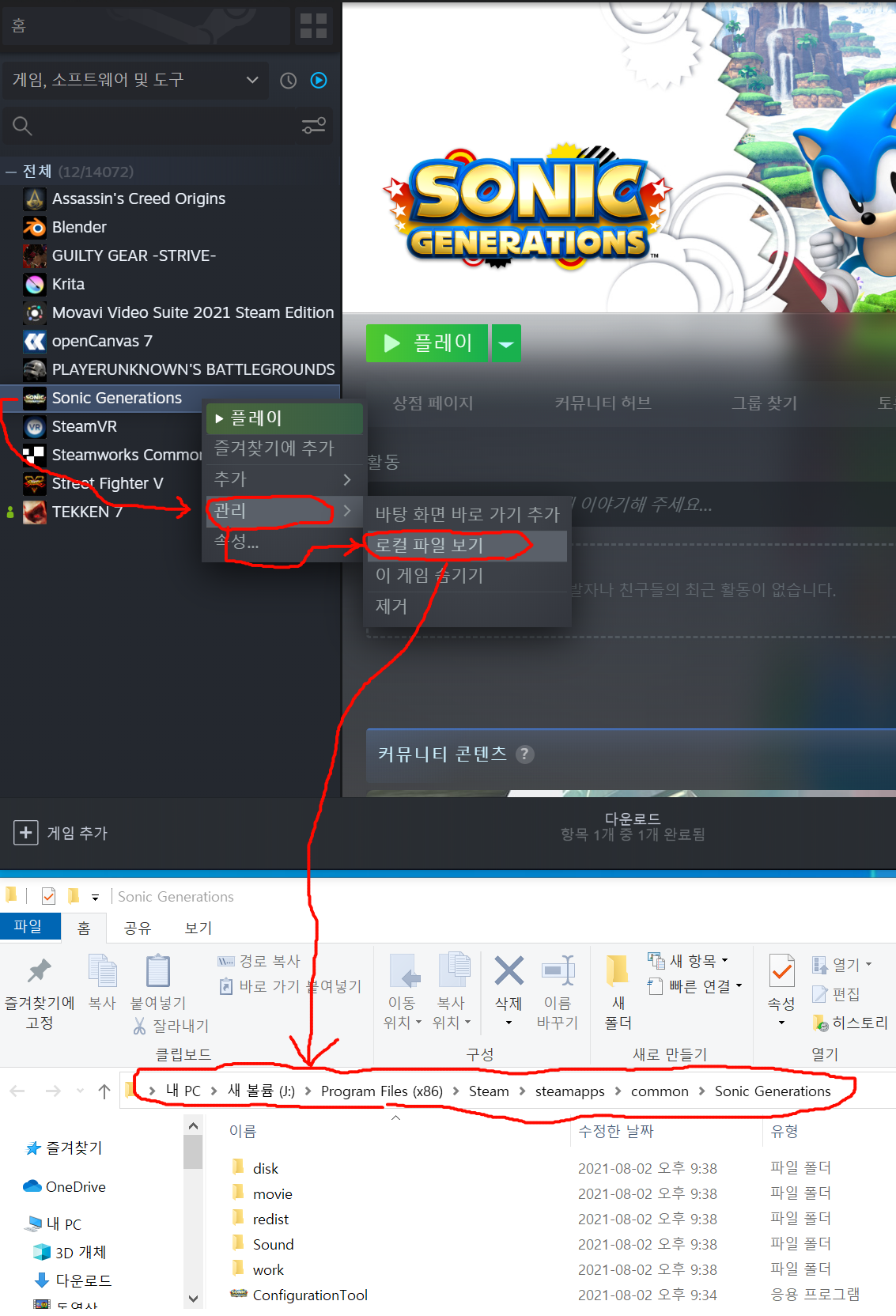Screen dimensions: 896x1316
Task: Select GUILTY GEAR -STRIVE- entry
Action: click(x=134, y=255)
